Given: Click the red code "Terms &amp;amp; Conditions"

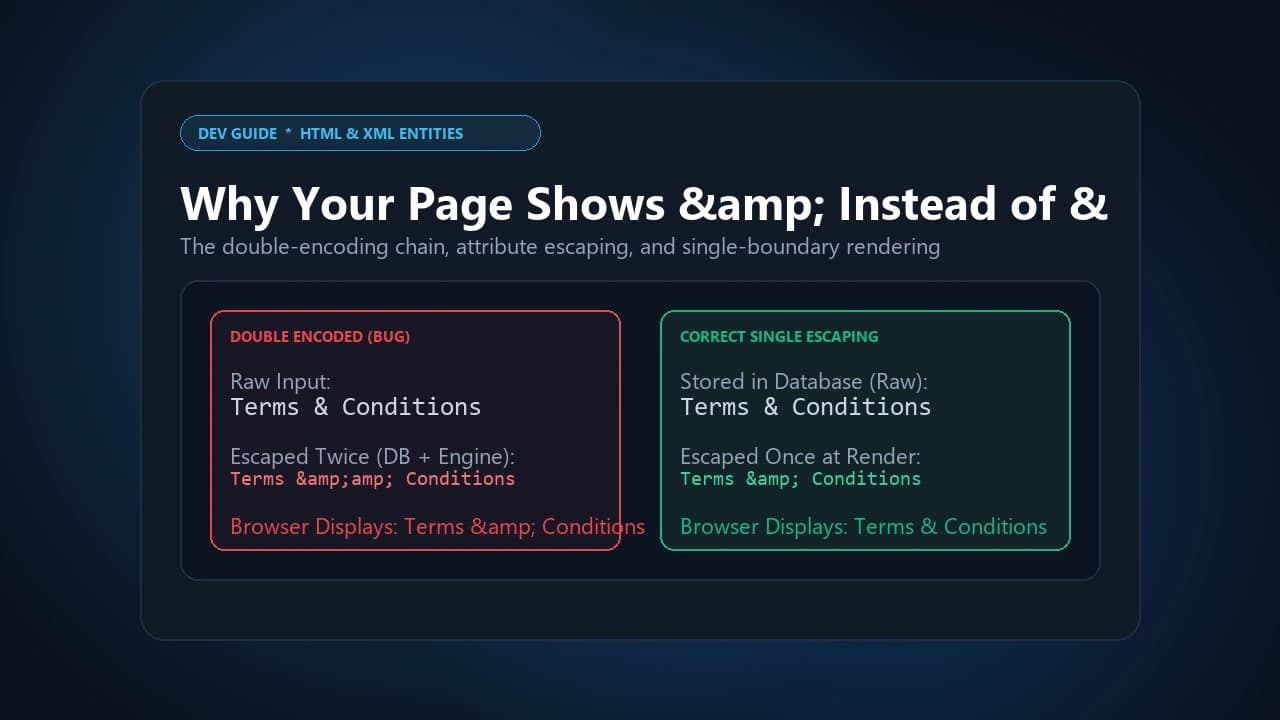Looking at the screenshot, I should coord(373,479).
